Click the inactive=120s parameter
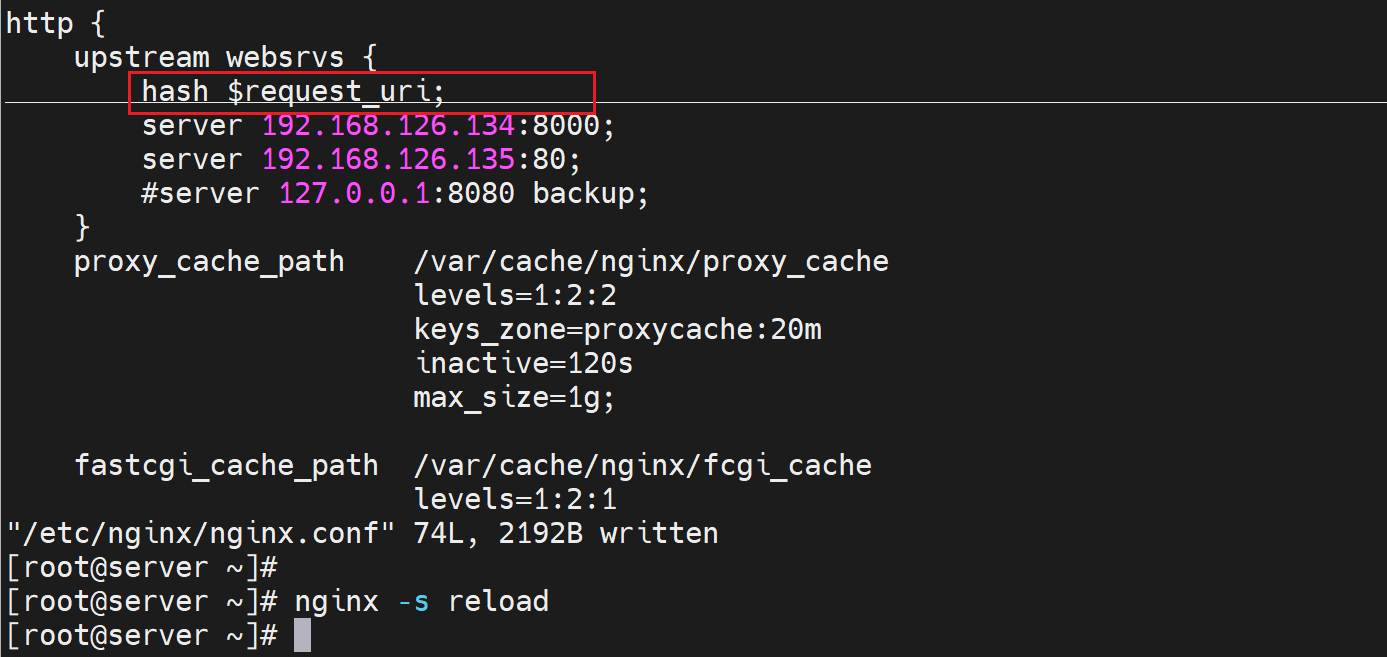 click(x=523, y=364)
